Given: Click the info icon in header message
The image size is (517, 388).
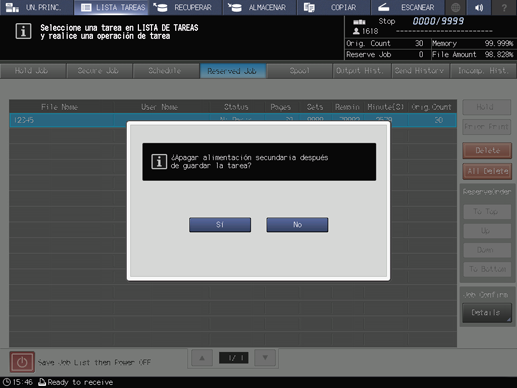Looking at the screenshot, I should 23,31.
